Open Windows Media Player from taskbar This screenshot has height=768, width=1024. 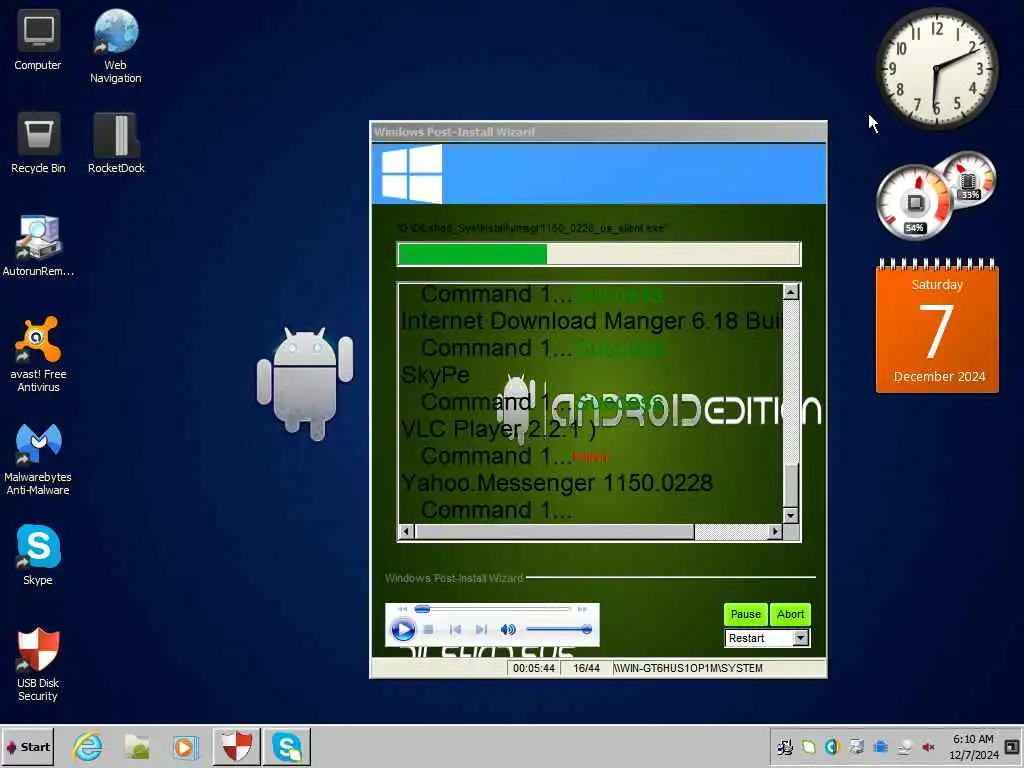point(185,746)
